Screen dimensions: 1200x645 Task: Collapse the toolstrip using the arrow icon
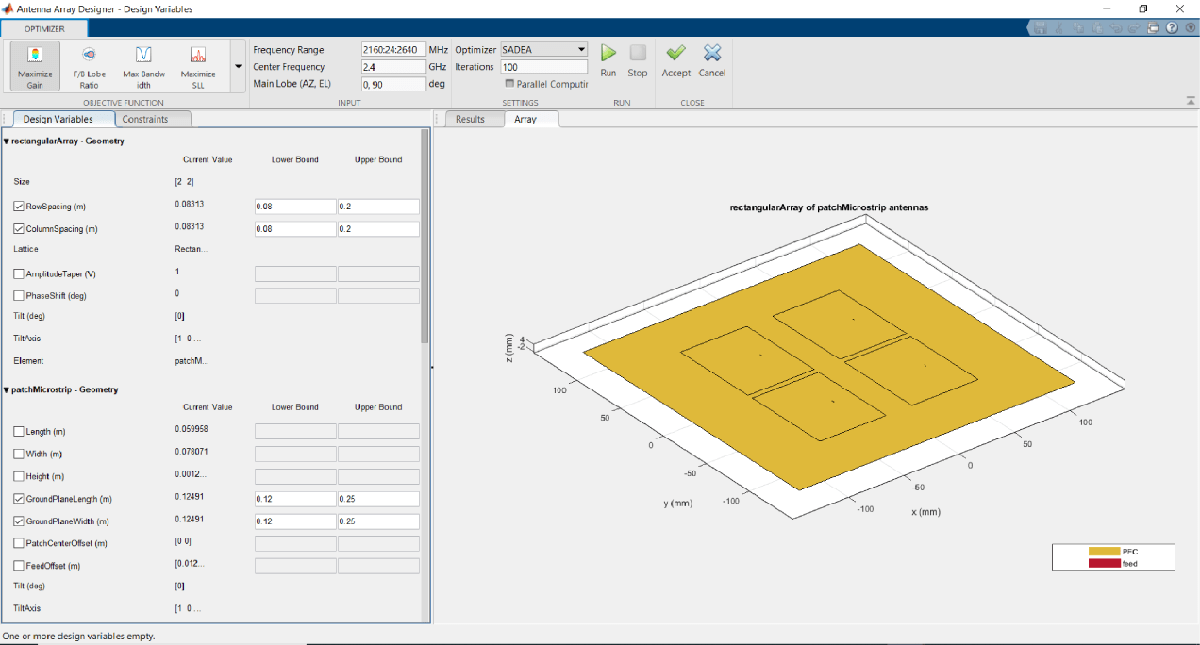(1190, 101)
